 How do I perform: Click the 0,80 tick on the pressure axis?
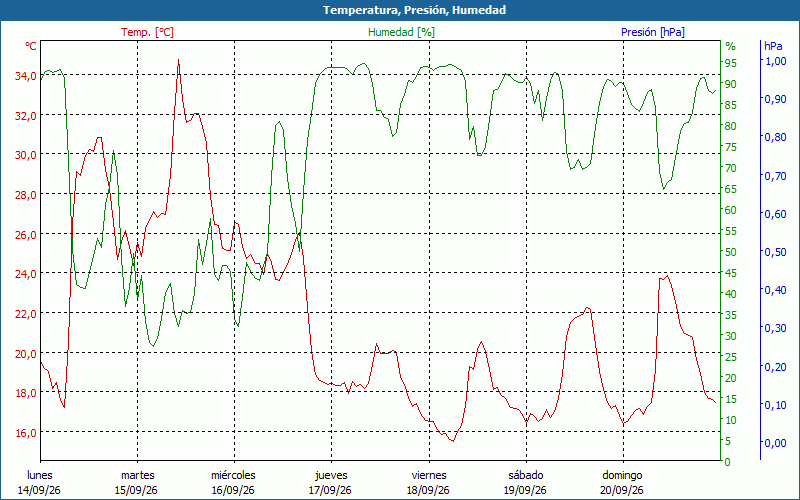775,137
